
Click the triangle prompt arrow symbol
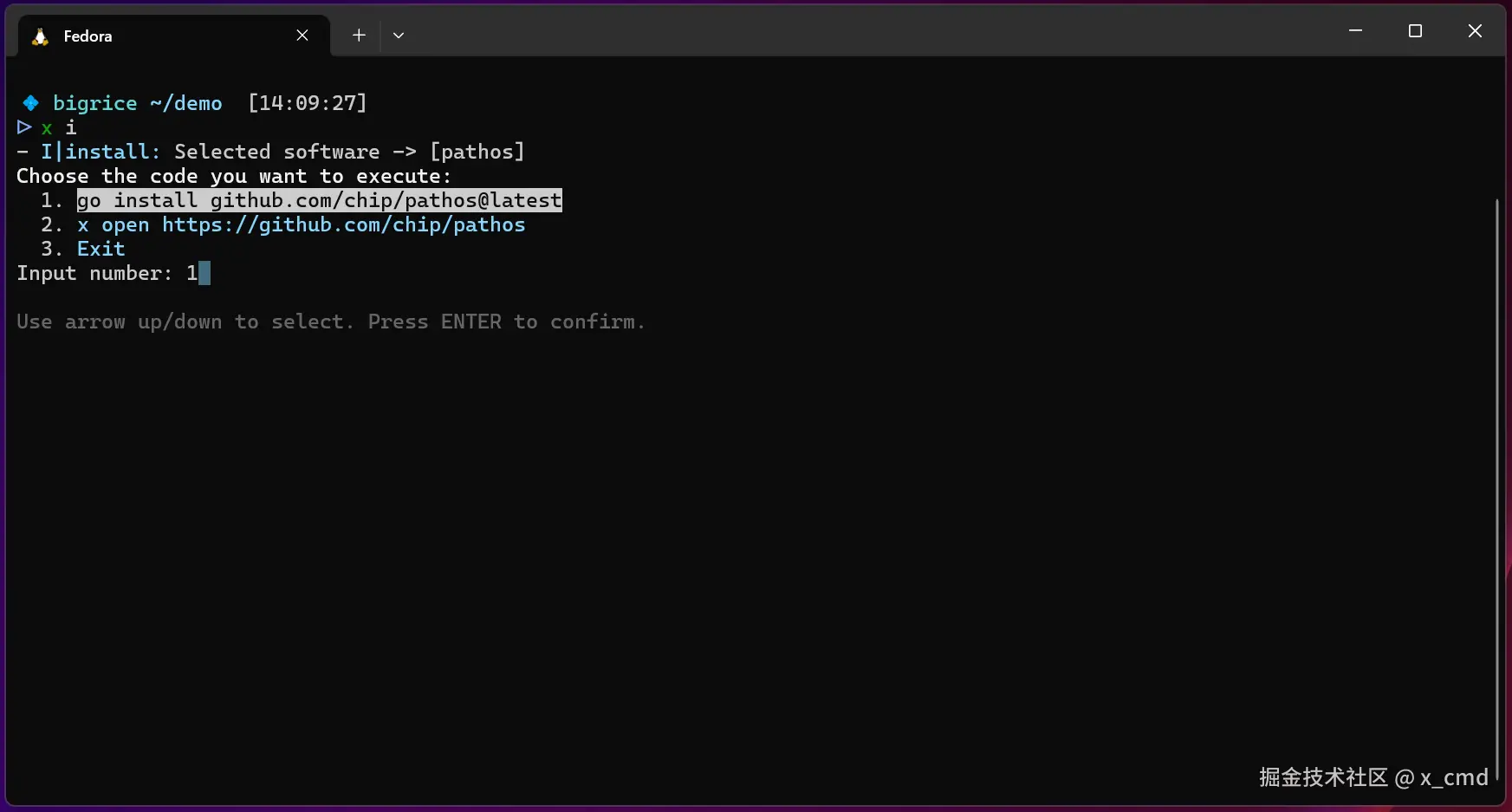[x=24, y=127]
